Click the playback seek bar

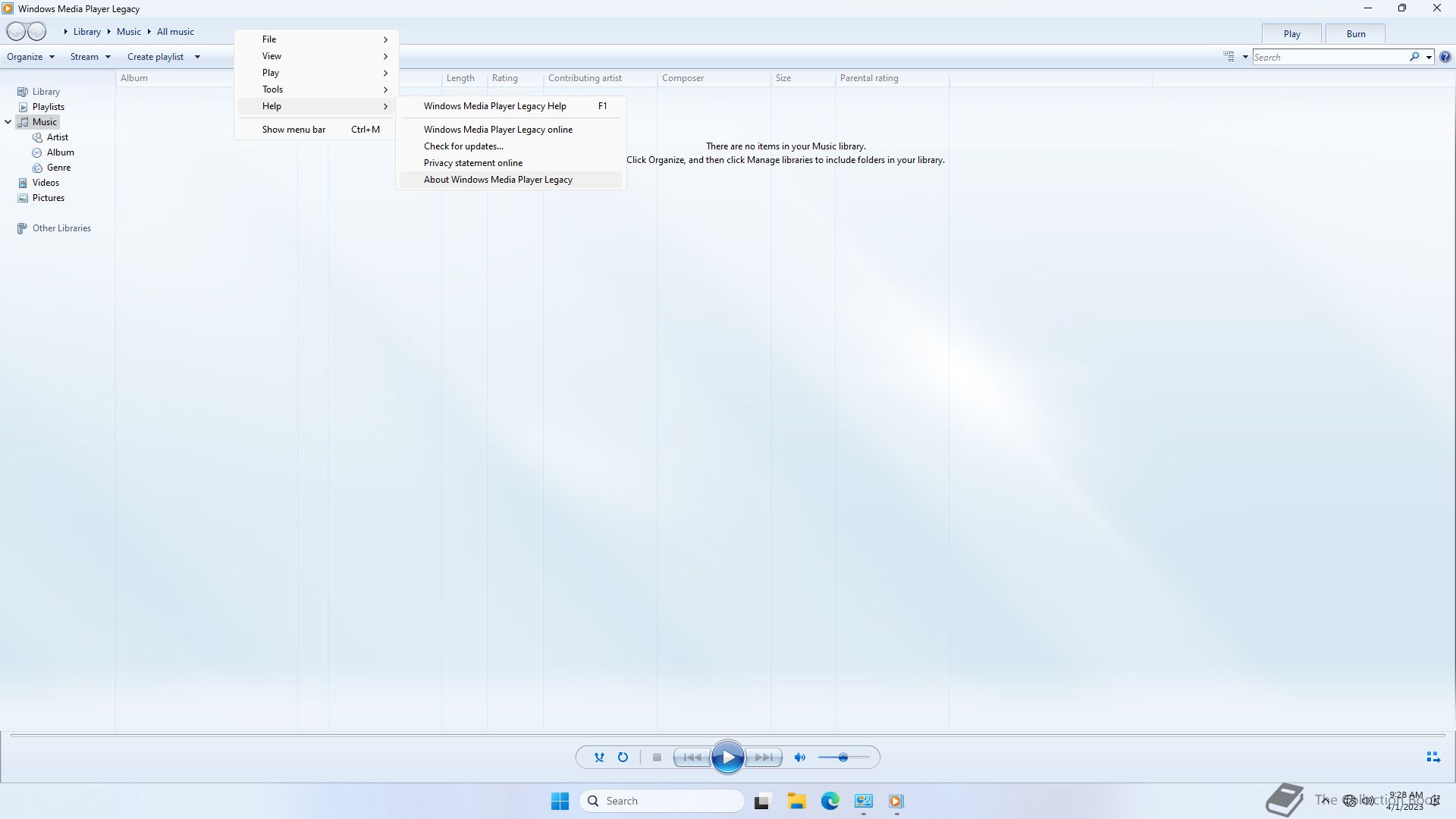728,735
